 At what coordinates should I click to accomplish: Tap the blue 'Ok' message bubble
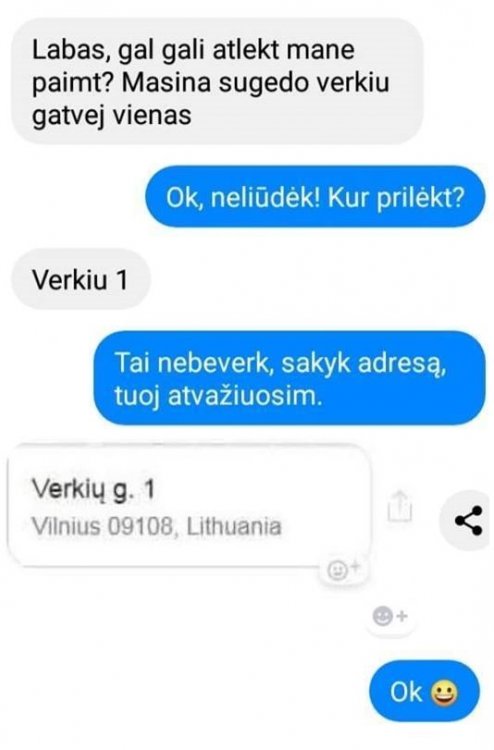click(x=424, y=692)
